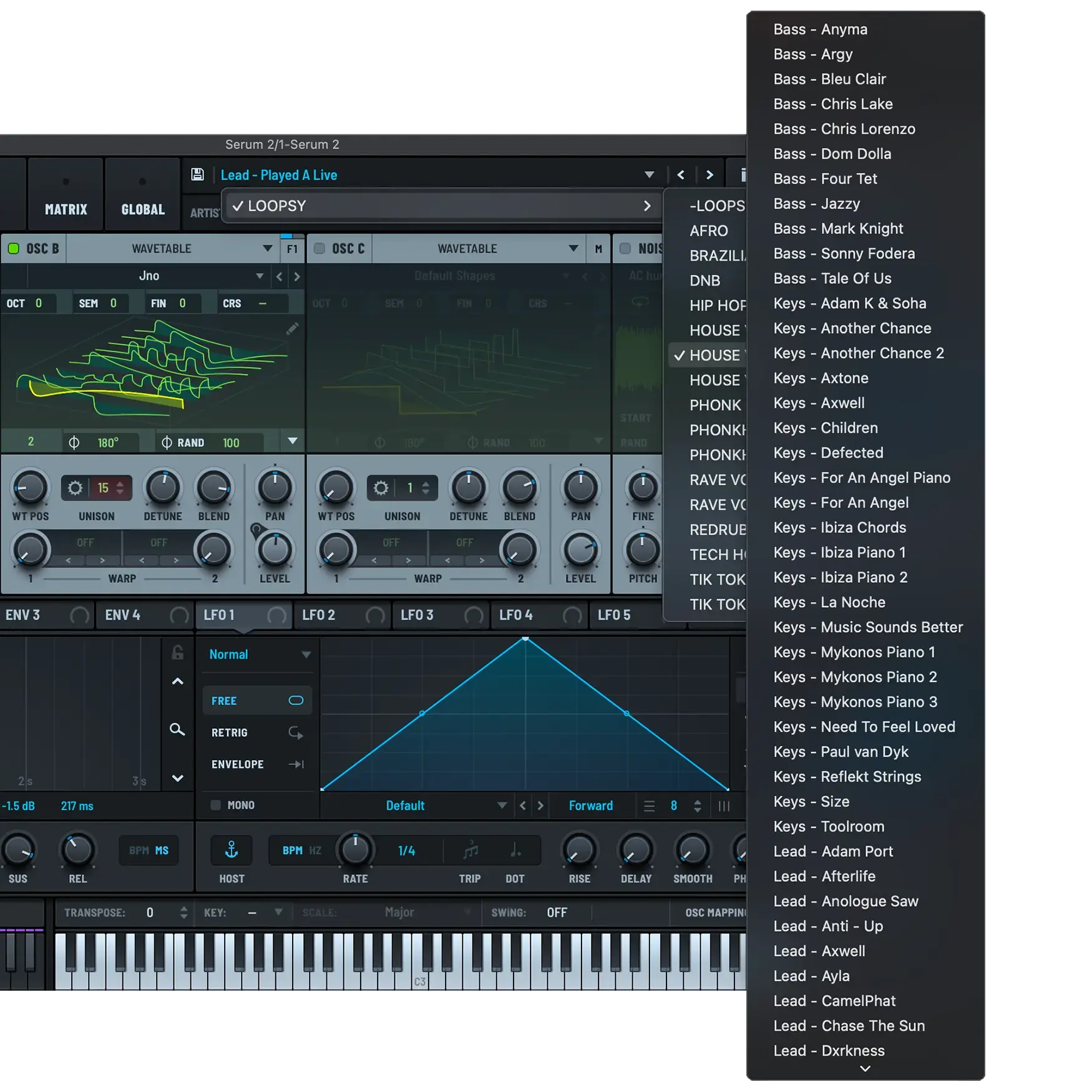
Task: Click the pencil edit icon in OSC B wavetable
Action: (x=292, y=329)
